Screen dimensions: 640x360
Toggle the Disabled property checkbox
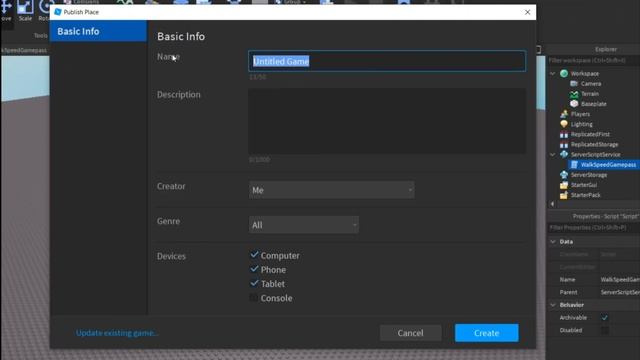604,330
